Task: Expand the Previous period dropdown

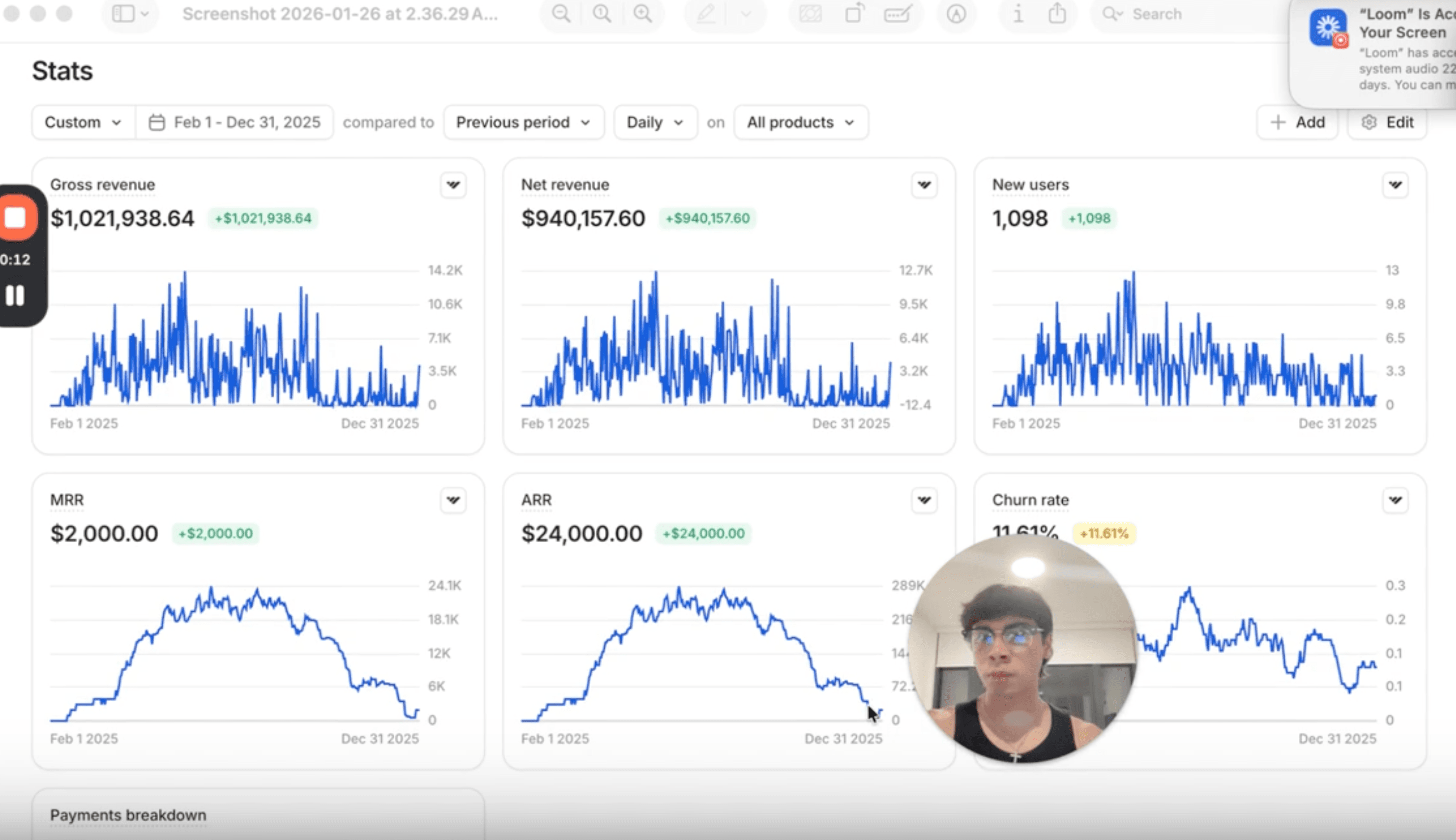Action: 523,123
